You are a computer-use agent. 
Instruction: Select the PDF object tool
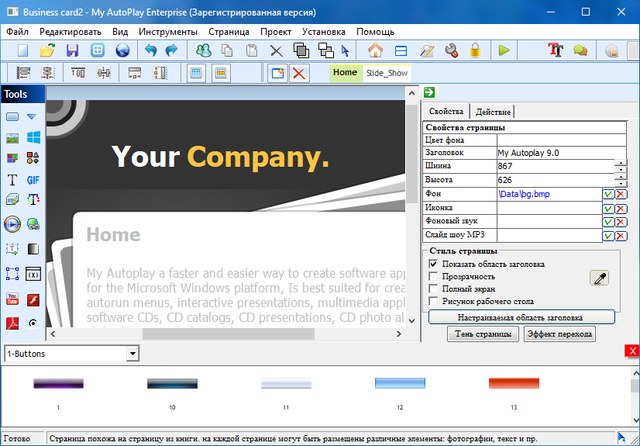tap(12, 323)
